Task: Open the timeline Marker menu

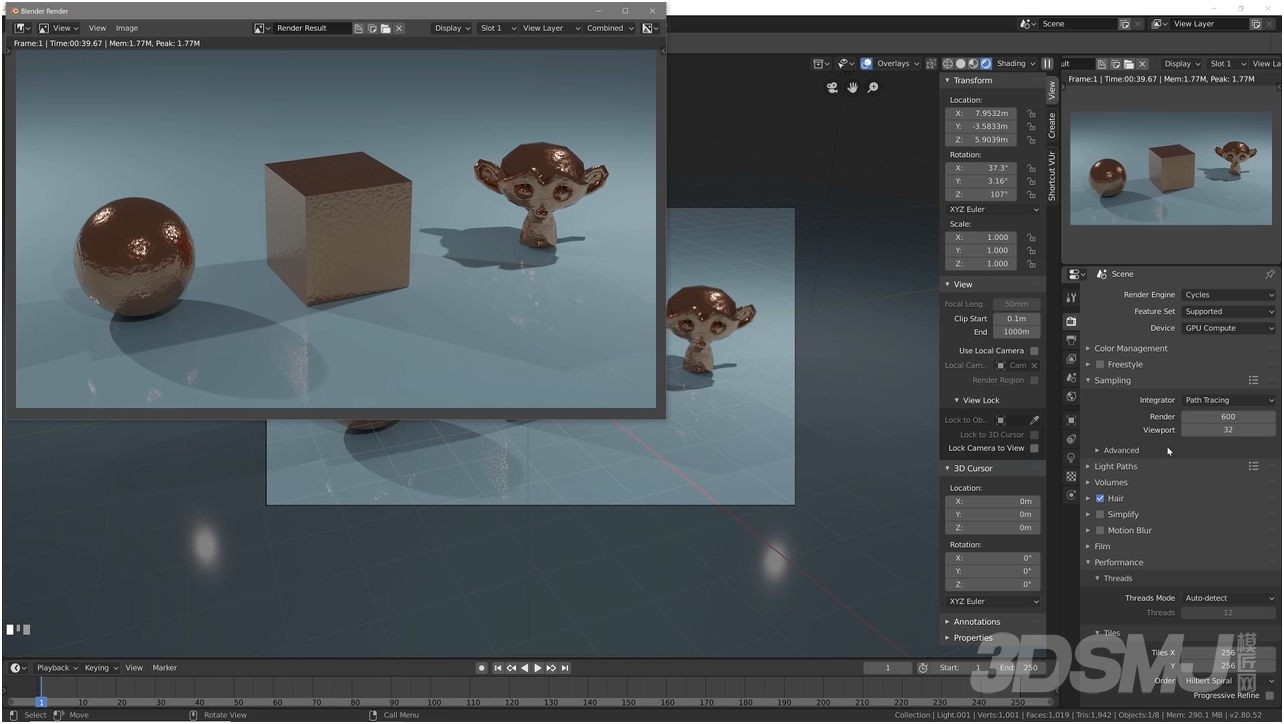Action: [x=164, y=667]
